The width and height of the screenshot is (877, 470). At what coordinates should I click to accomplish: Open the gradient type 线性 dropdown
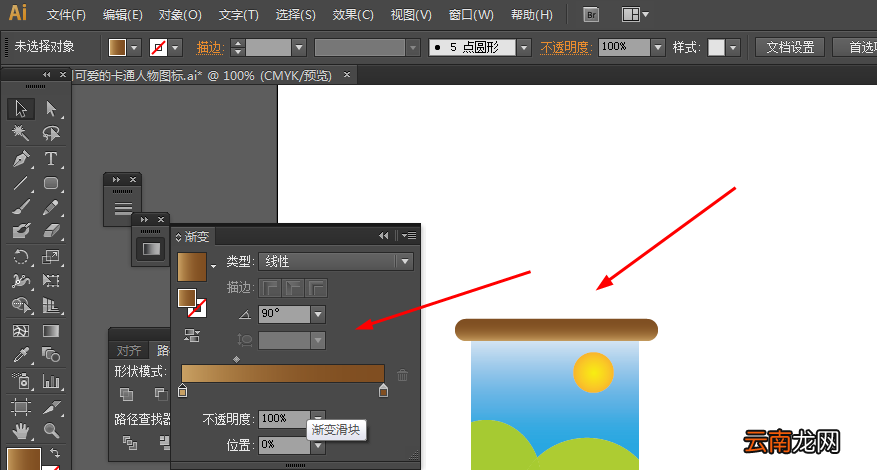coord(405,261)
